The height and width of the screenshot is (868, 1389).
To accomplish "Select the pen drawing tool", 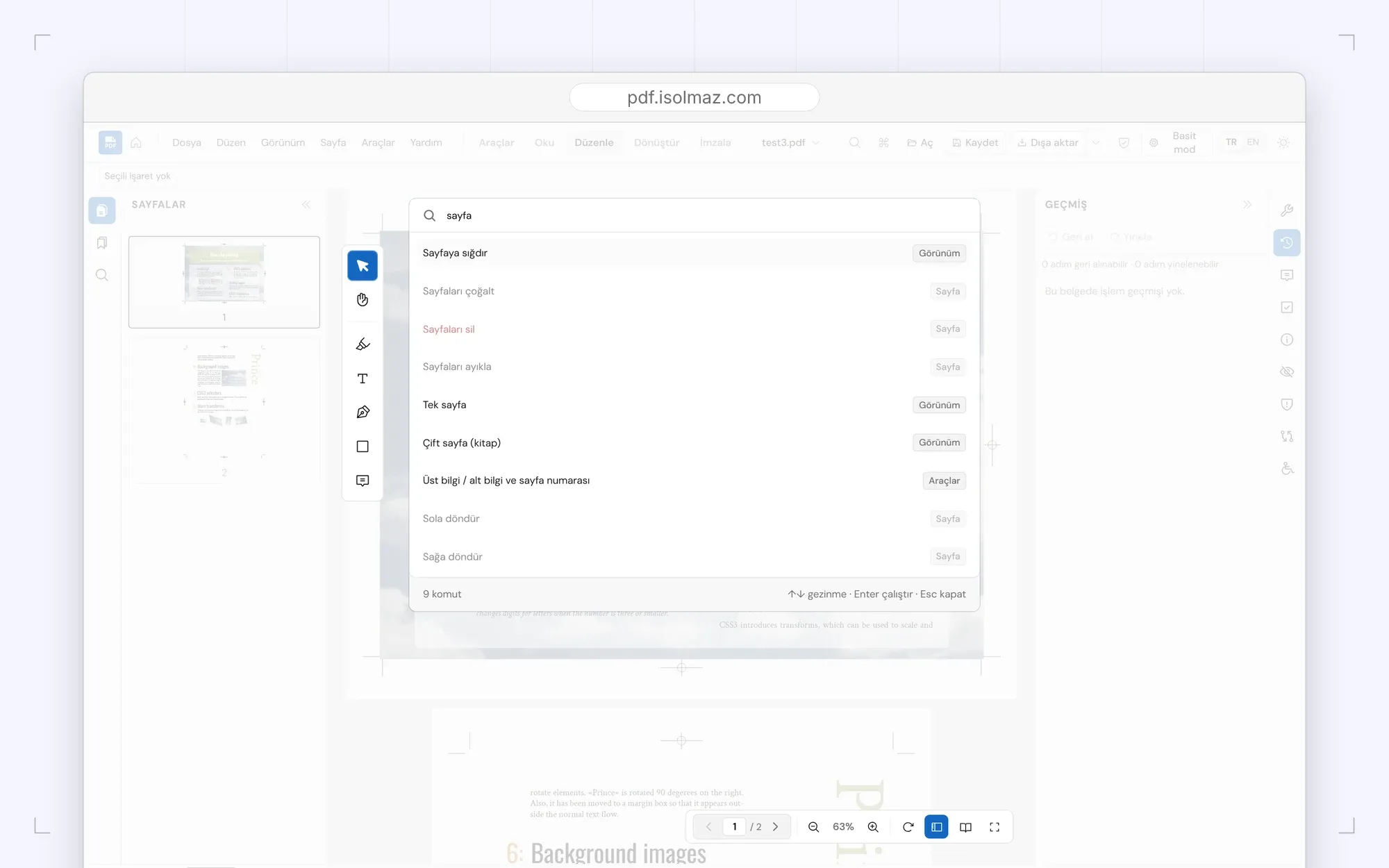I will (363, 412).
